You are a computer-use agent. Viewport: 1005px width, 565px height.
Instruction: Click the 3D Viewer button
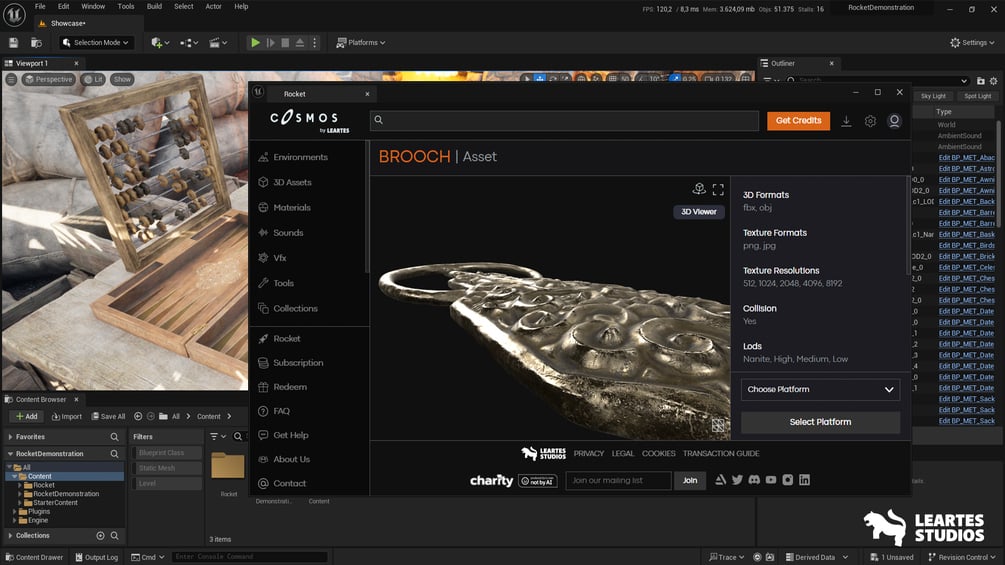coord(699,211)
